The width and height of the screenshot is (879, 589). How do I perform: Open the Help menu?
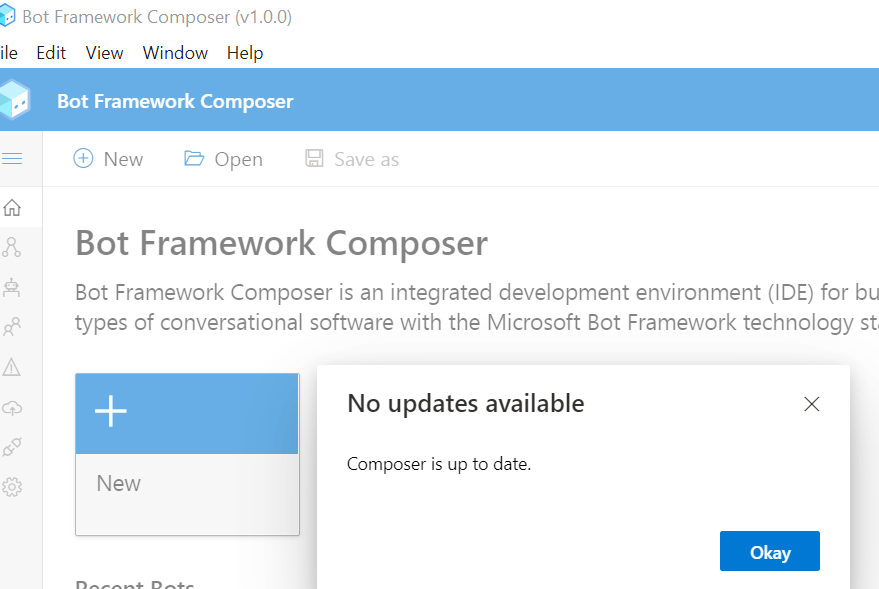pos(245,53)
